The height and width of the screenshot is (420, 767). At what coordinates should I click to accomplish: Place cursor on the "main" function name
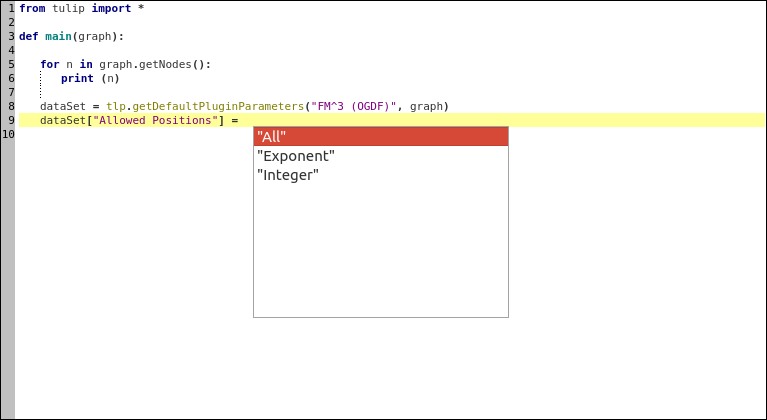click(x=58, y=36)
